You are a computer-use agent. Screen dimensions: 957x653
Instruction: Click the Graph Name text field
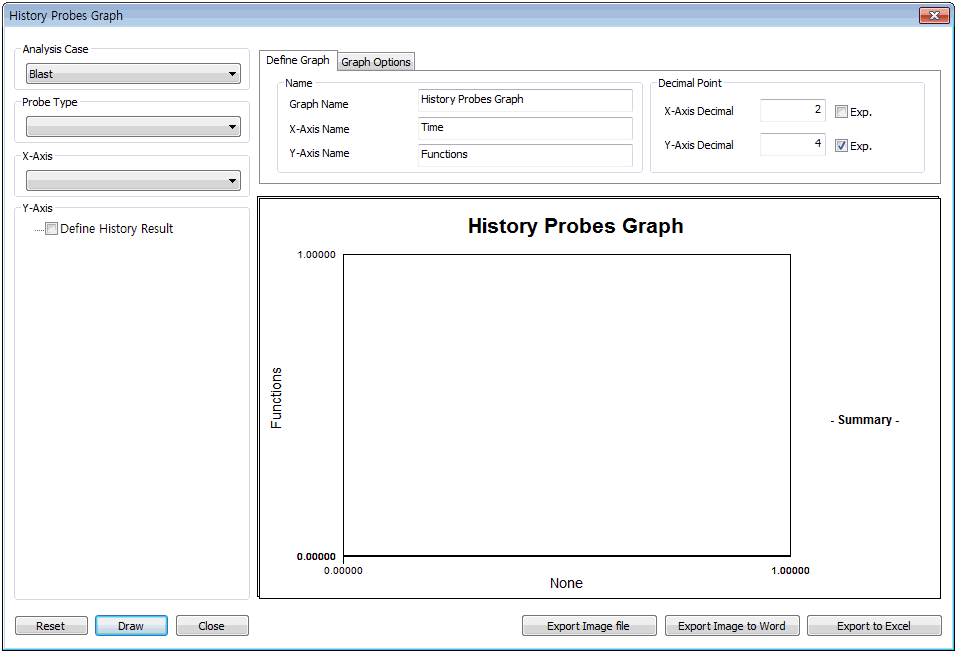(525, 100)
